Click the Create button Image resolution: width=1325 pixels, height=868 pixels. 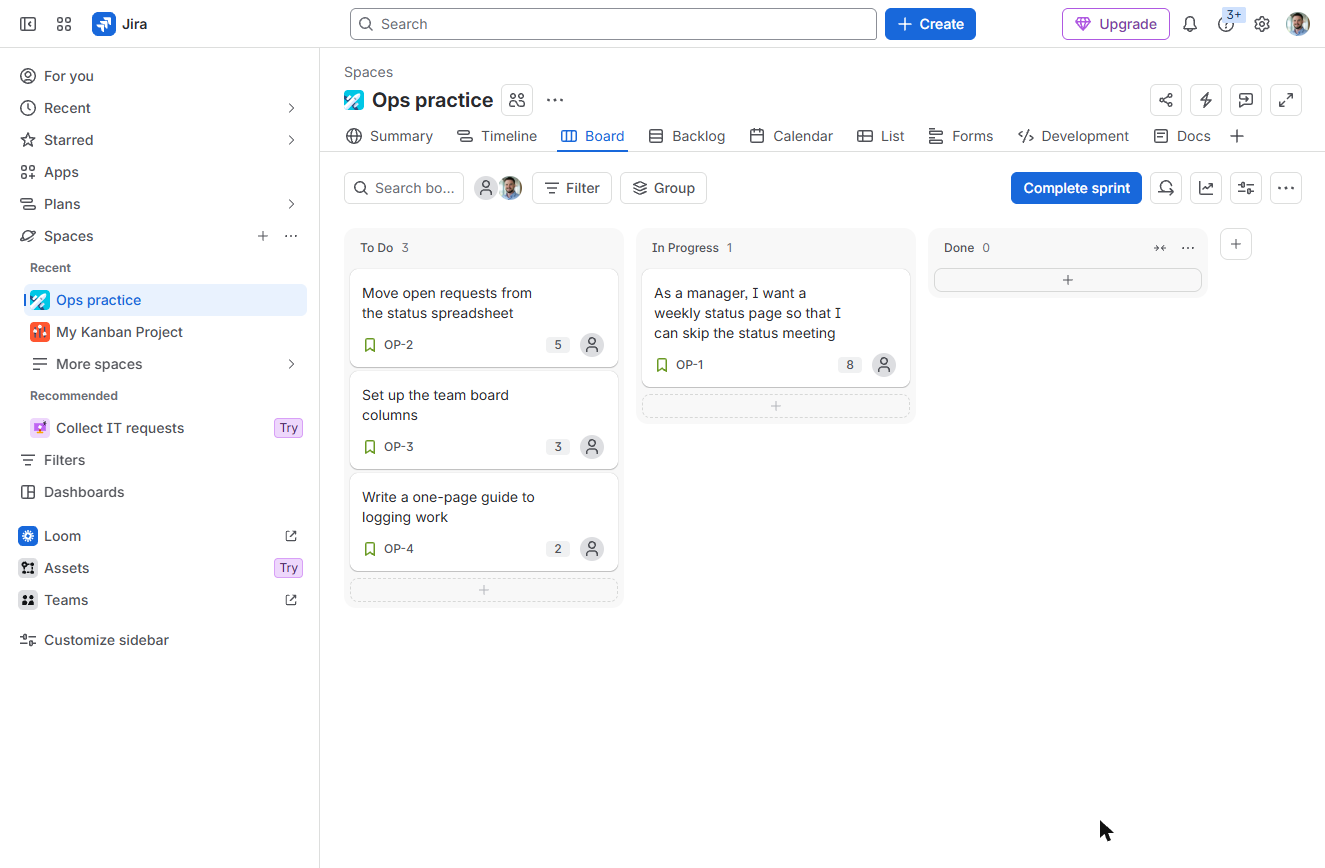(x=930, y=24)
